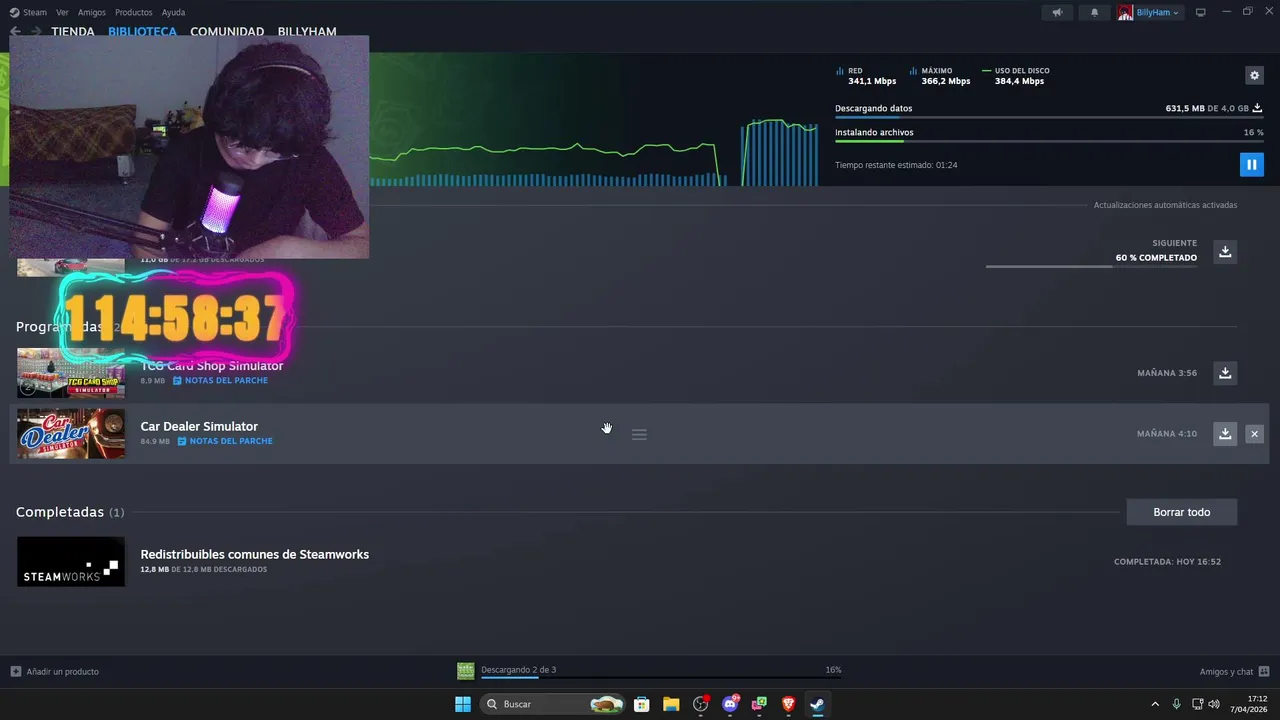Pause the current download

tap(1251, 164)
